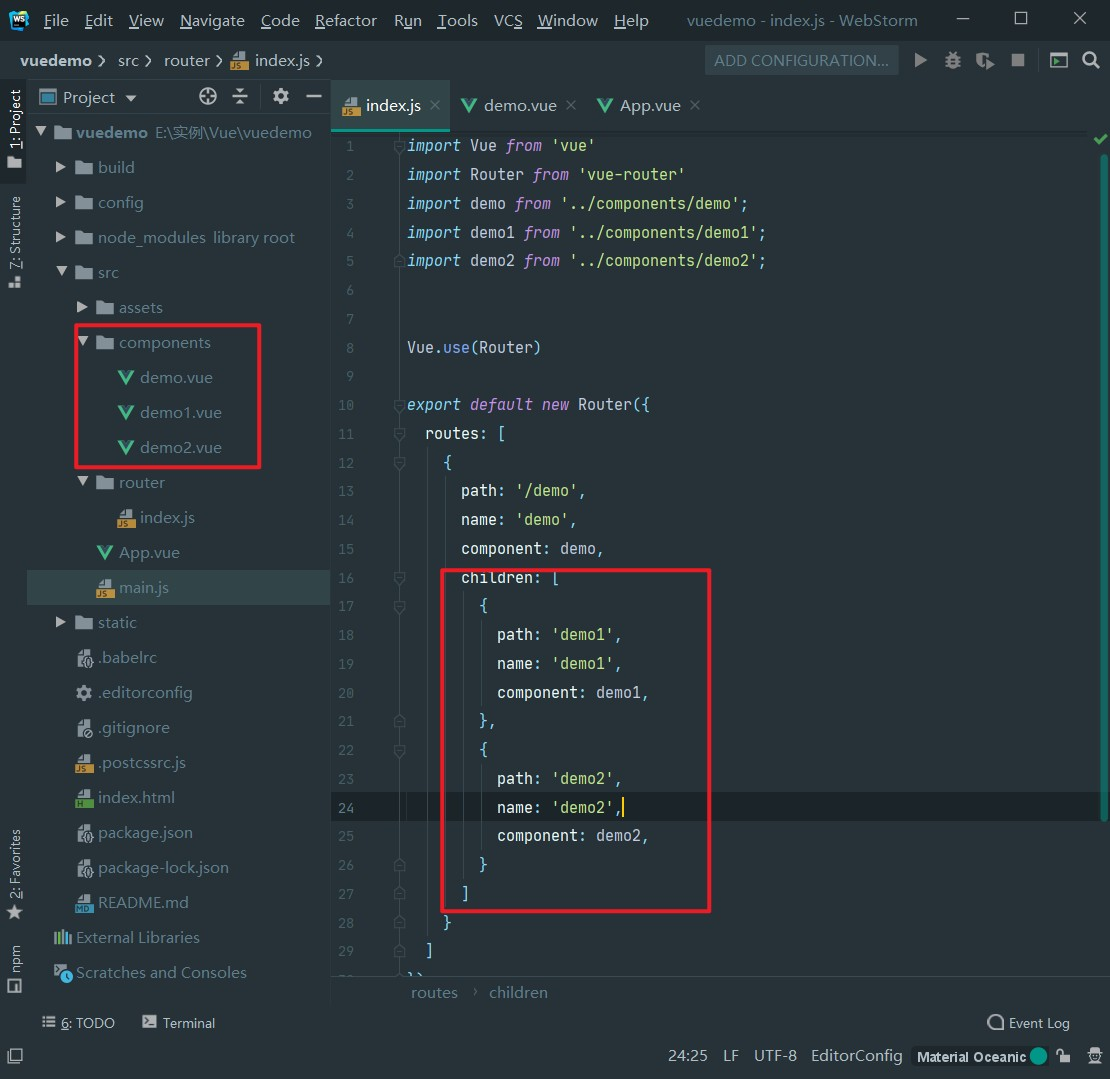The height and width of the screenshot is (1079, 1110).
Task: Switch to the App.vue editor tab
Action: click(649, 105)
